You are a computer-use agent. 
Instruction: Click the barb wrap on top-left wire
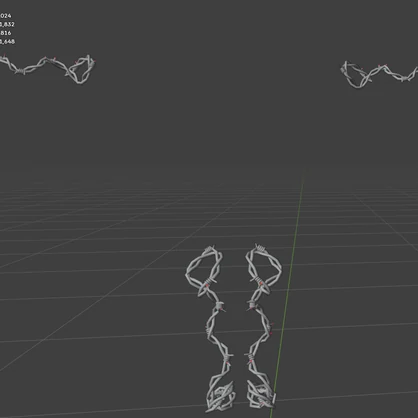[20, 71]
